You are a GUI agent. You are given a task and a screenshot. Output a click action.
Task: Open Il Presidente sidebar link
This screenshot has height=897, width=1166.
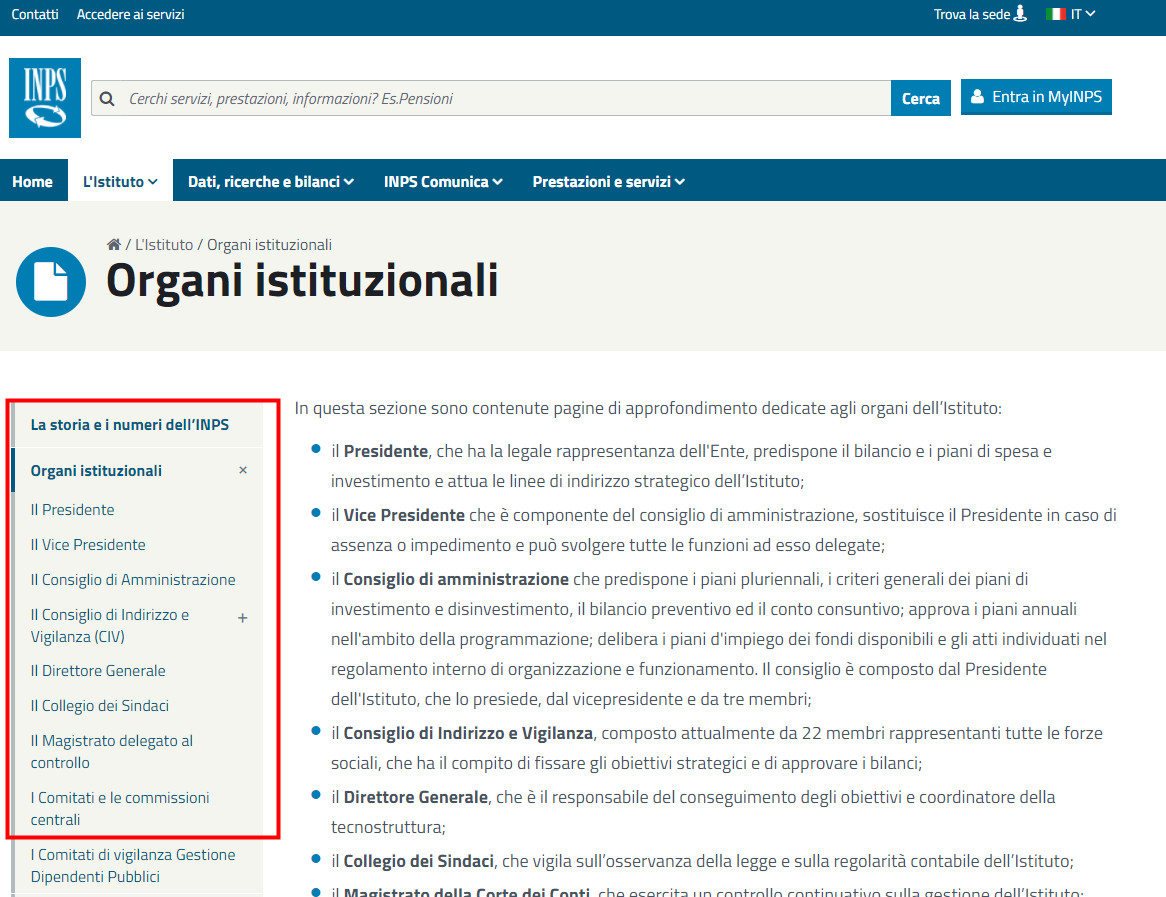72,509
